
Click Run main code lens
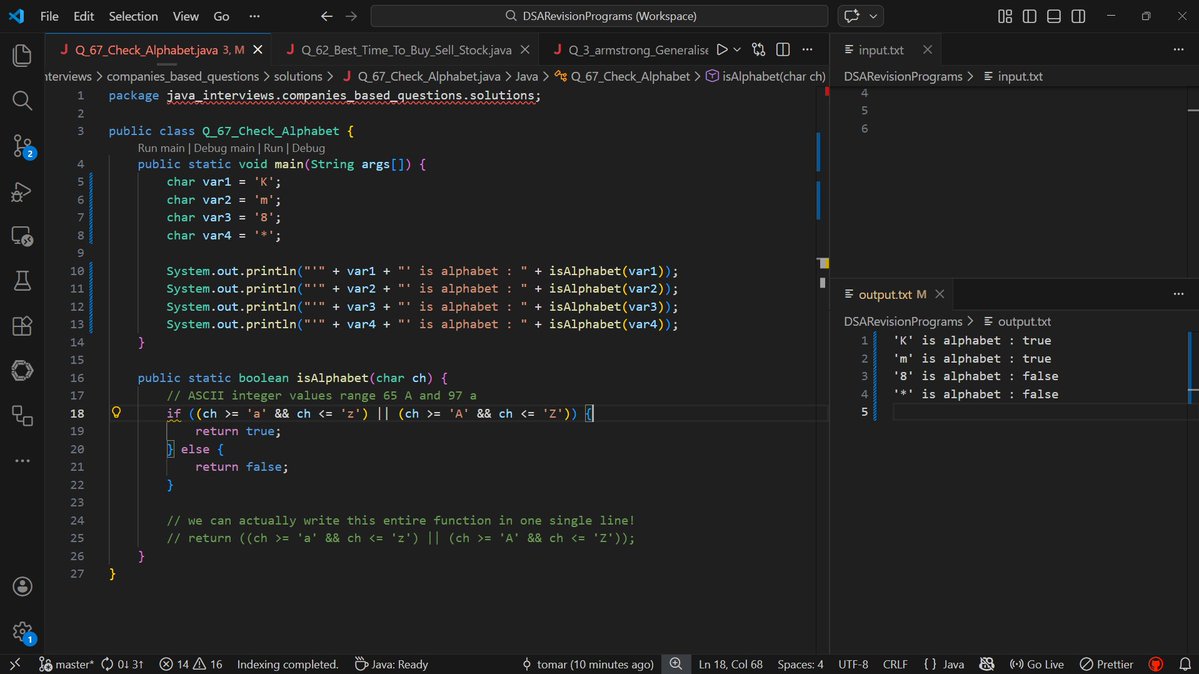161,148
